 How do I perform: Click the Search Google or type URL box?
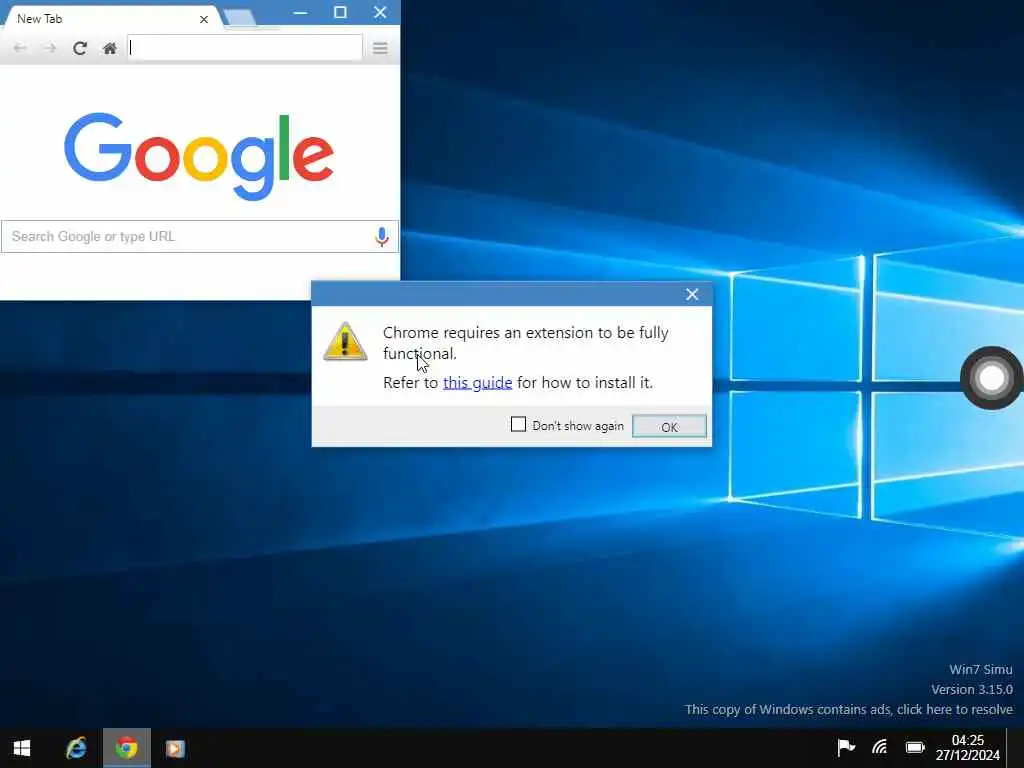click(x=199, y=236)
